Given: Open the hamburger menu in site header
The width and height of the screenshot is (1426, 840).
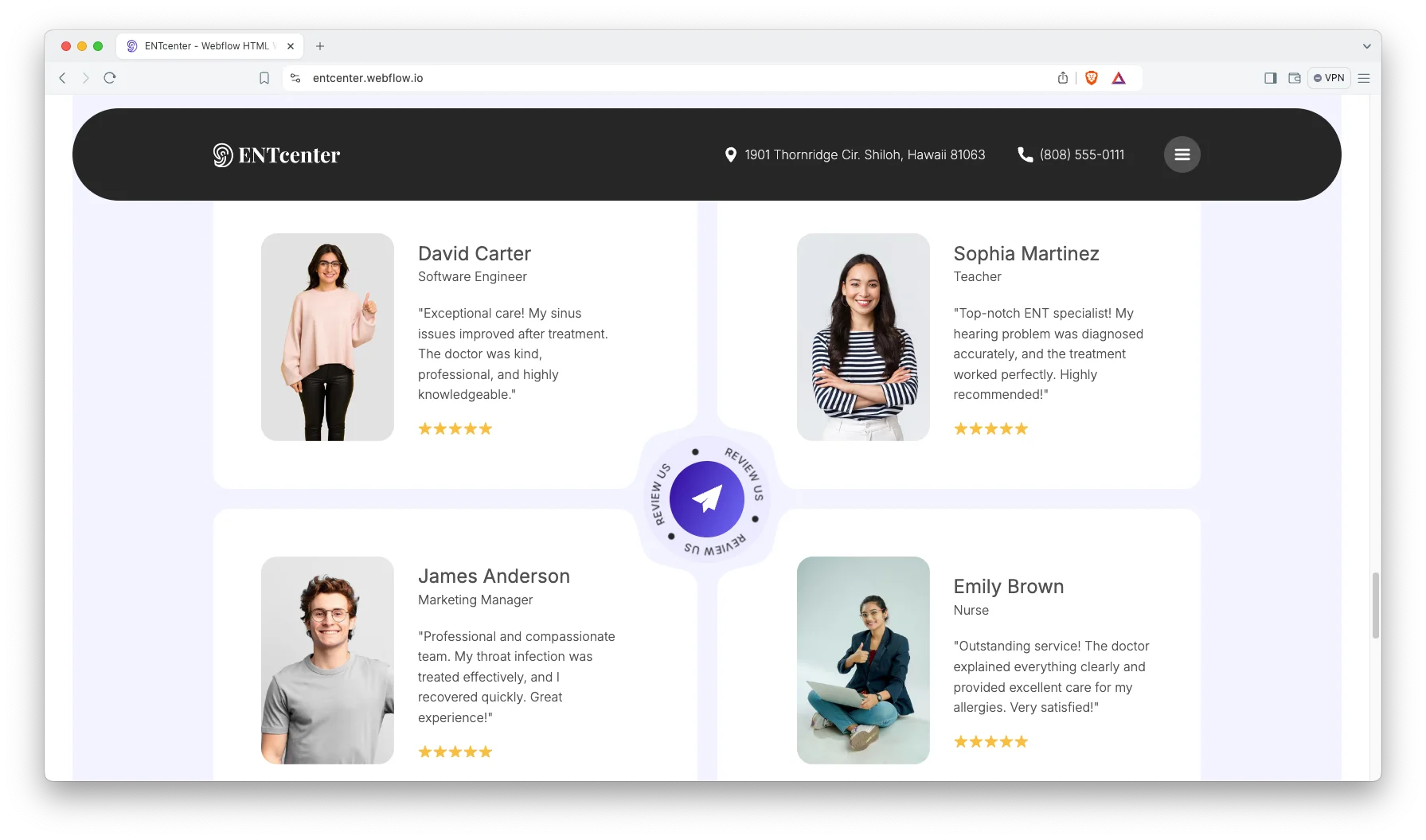Looking at the screenshot, I should [x=1182, y=154].
